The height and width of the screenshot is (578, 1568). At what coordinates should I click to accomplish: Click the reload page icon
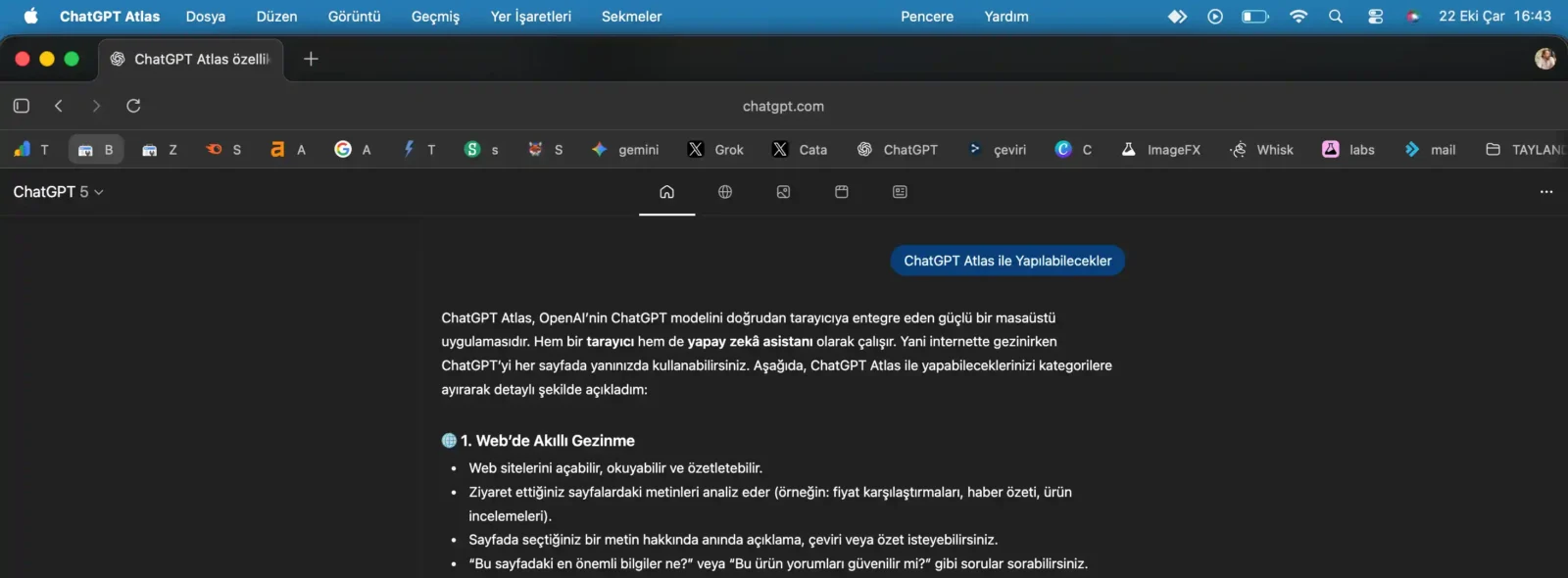click(x=133, y=106)
